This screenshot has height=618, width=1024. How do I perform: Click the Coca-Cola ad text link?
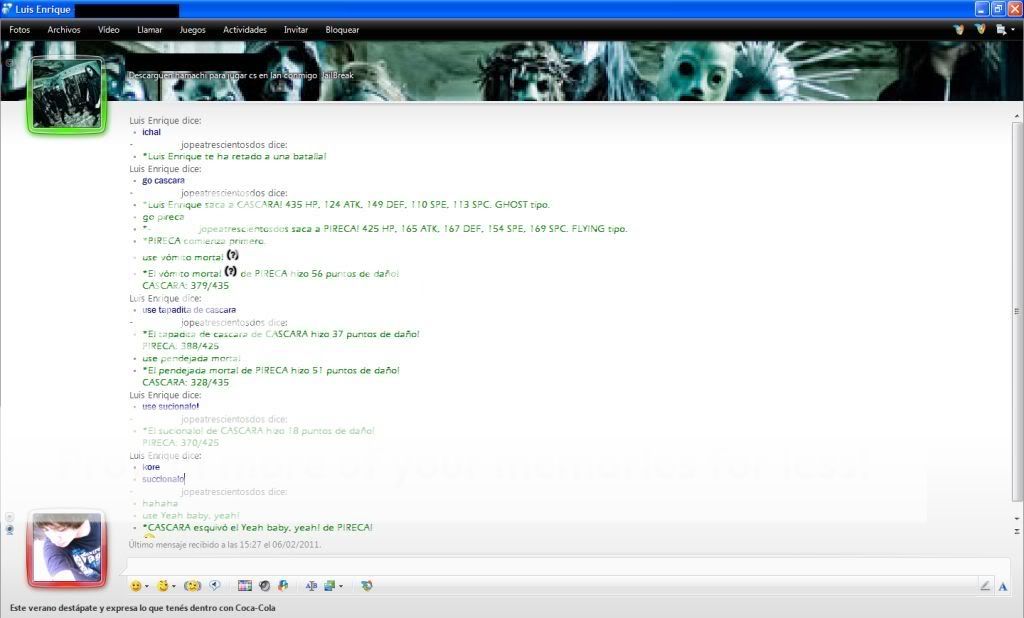tap(142, 608)
